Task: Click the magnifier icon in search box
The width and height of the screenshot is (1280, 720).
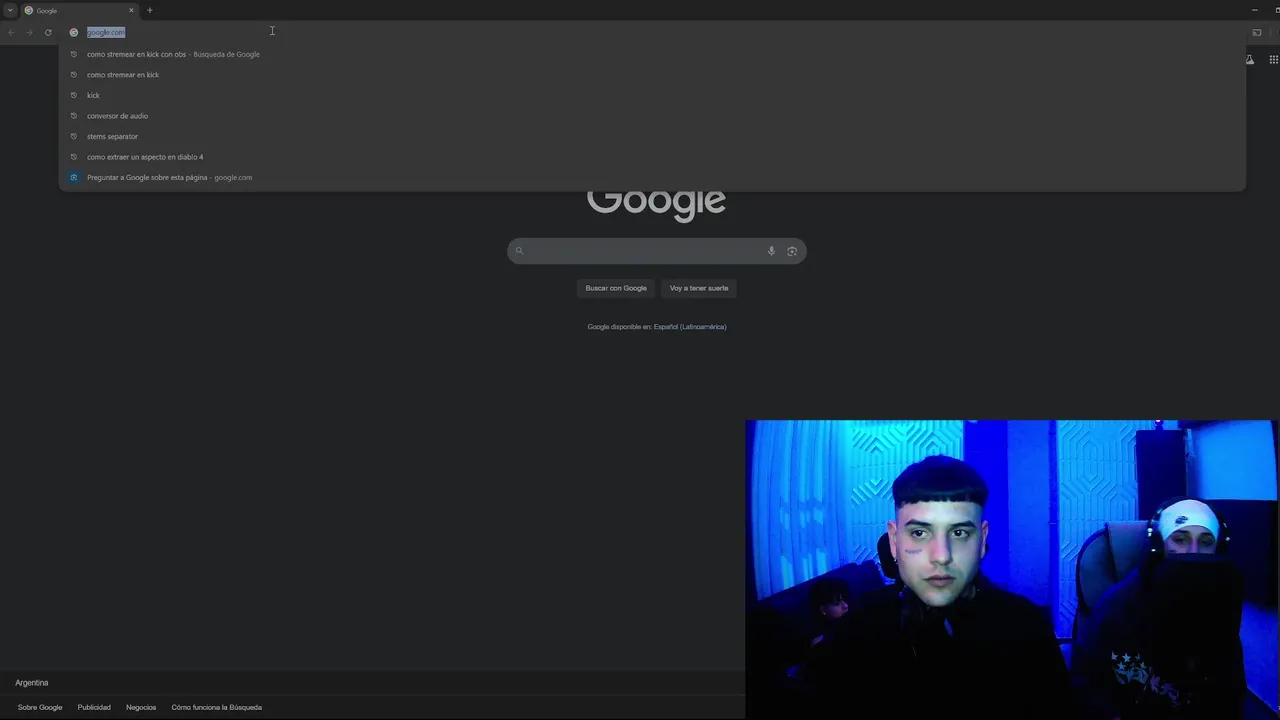Action: [519, 251]
